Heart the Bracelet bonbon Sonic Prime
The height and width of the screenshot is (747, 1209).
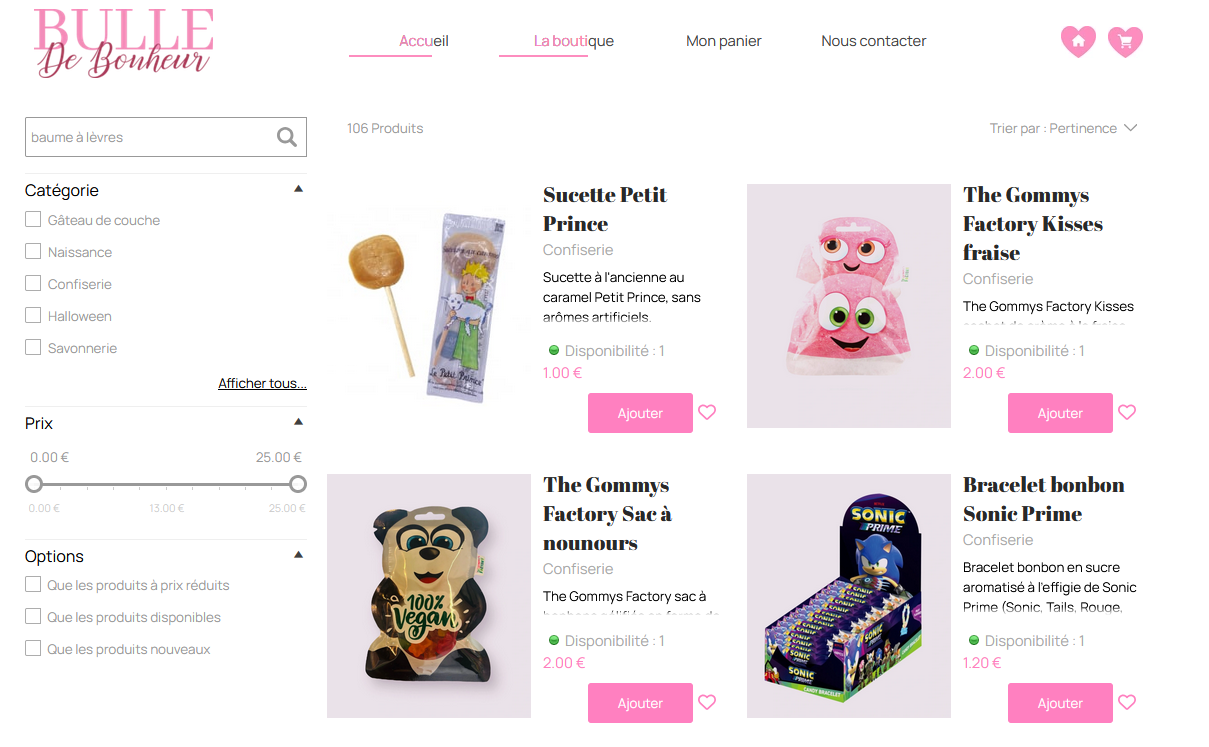pyautogui.click(x=1127, y=702)
